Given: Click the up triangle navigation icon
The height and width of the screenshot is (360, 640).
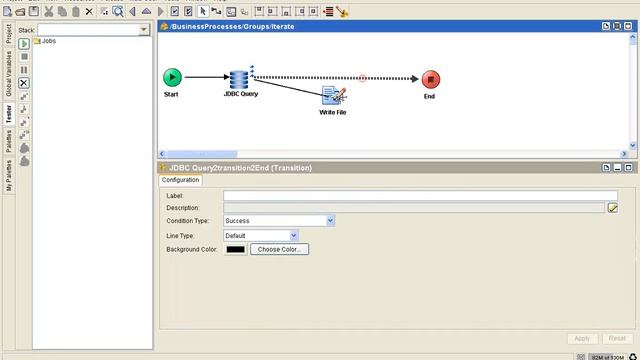Looking at the screenshot, I should tap(146, 11).
